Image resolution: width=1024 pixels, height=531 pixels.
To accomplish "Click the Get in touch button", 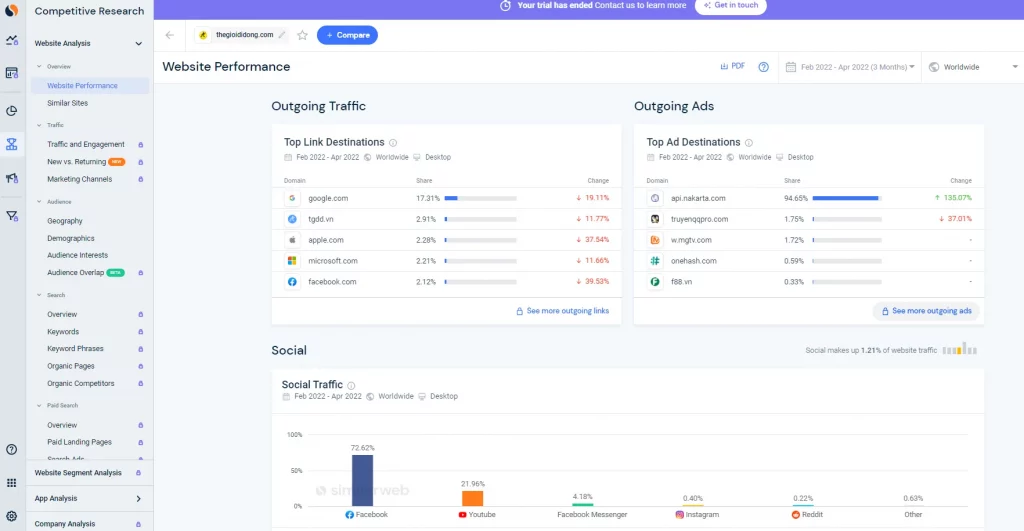I will tap(731, 6).
